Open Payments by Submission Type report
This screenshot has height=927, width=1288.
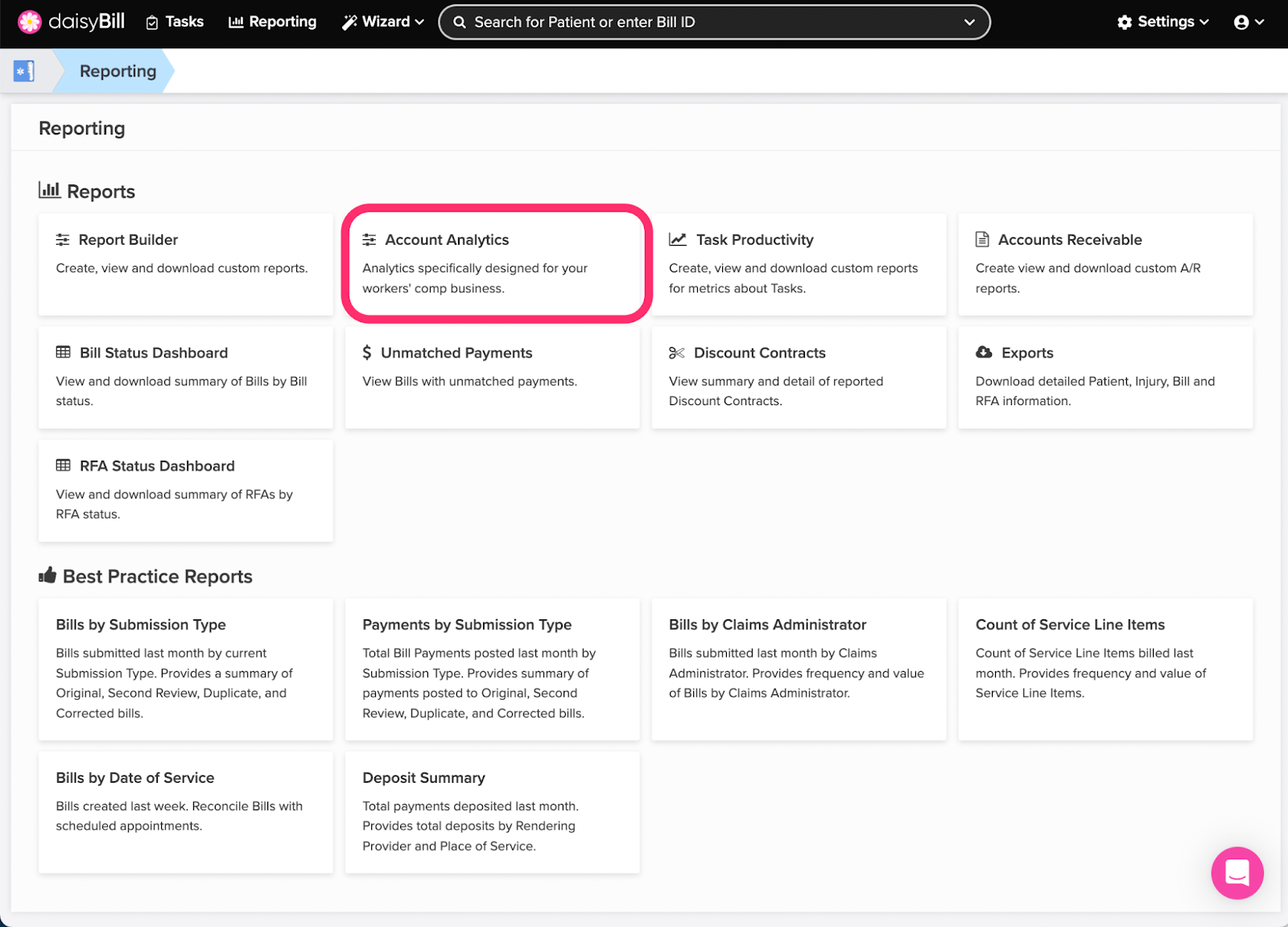coord(493,669)
